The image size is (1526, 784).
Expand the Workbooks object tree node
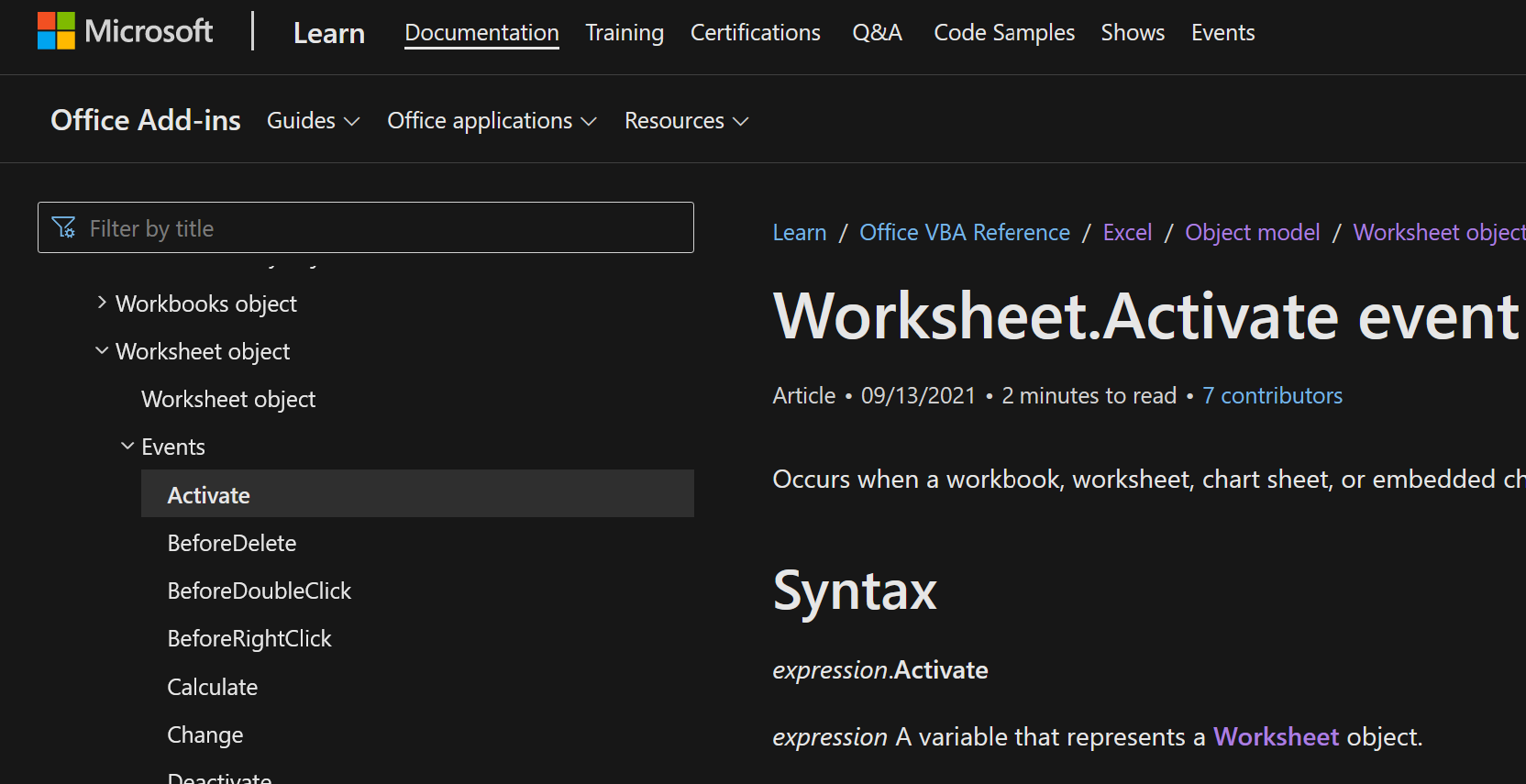(102, 303)
